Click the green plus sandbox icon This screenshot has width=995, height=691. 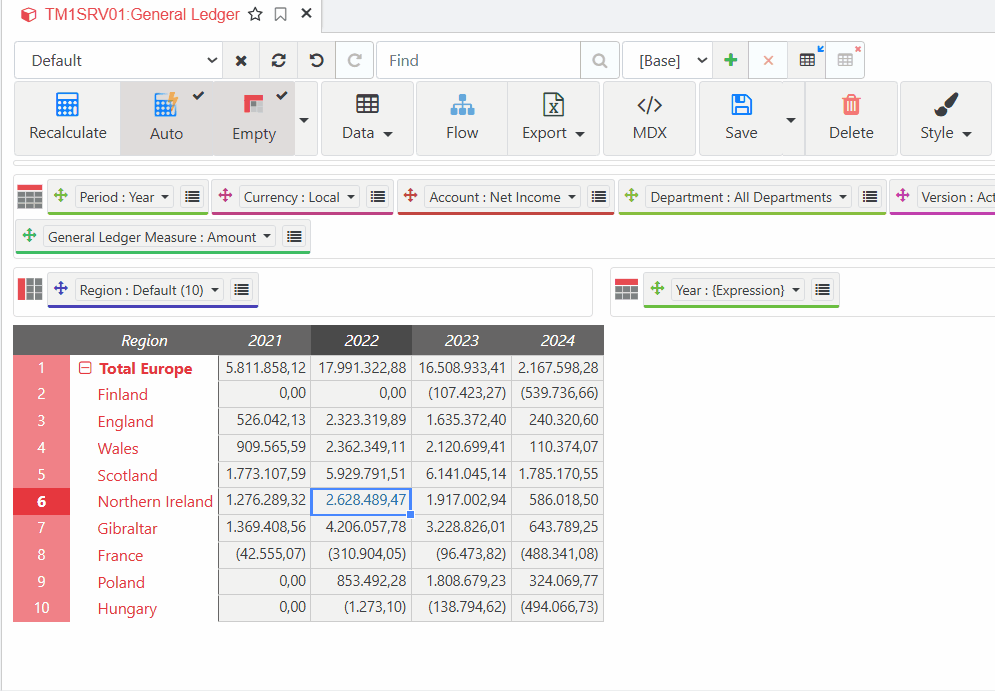click(x=731, y=60)
